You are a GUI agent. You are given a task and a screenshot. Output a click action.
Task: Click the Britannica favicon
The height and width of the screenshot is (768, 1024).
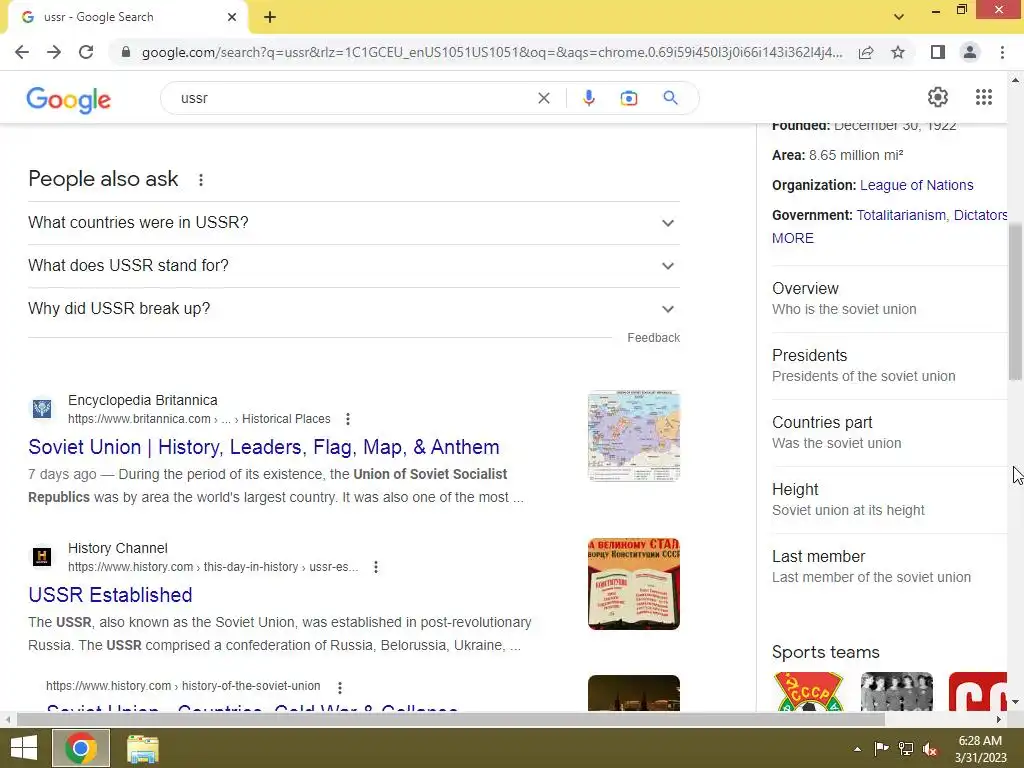[42, 409]
